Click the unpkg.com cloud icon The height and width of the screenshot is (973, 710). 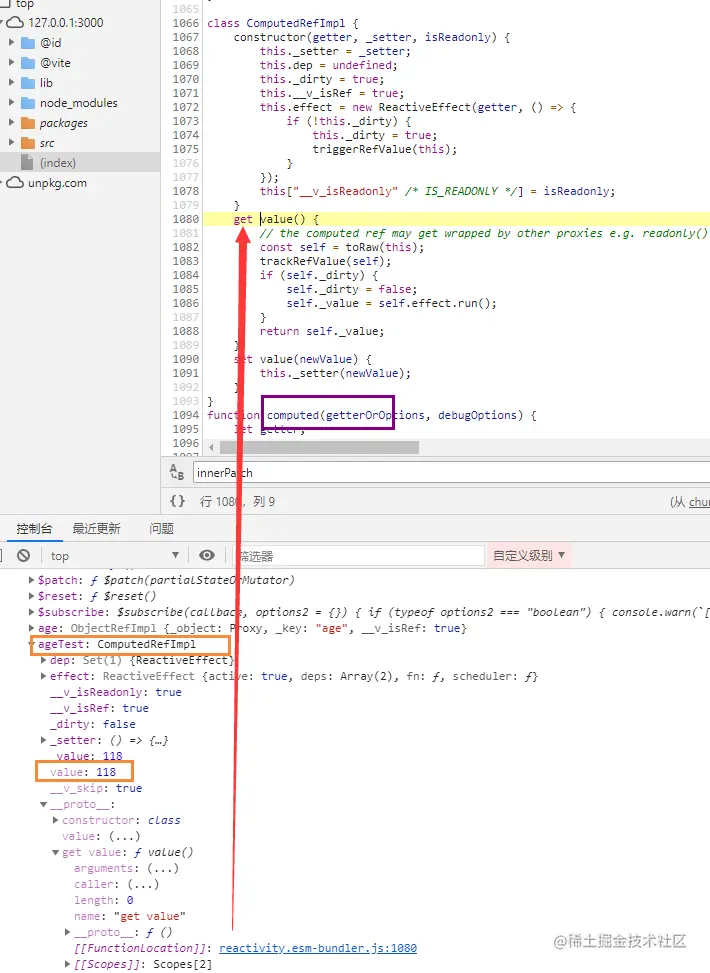[x=15, y=183]
